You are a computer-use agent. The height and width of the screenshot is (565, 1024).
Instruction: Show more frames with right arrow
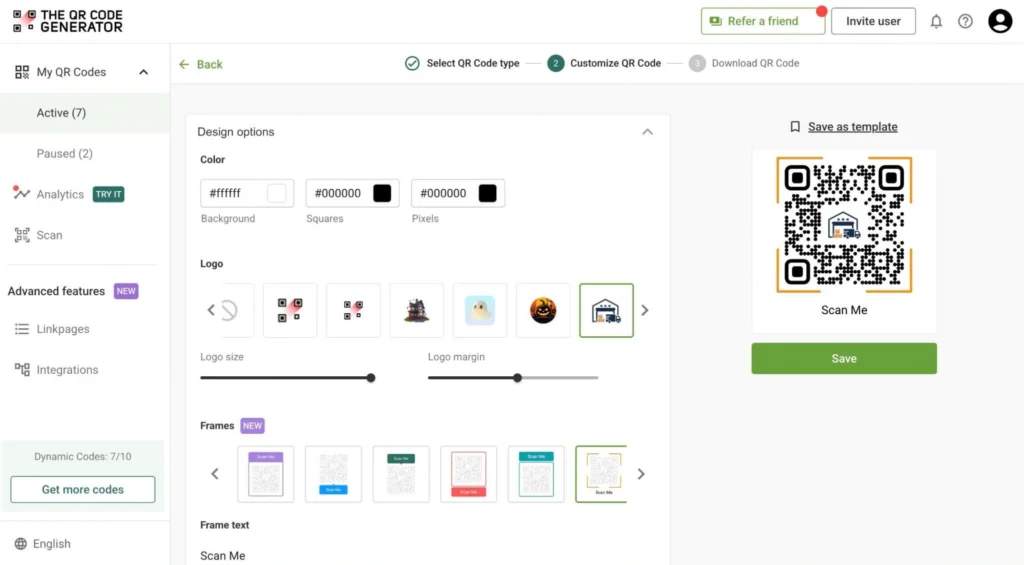[x=641, y=474]
